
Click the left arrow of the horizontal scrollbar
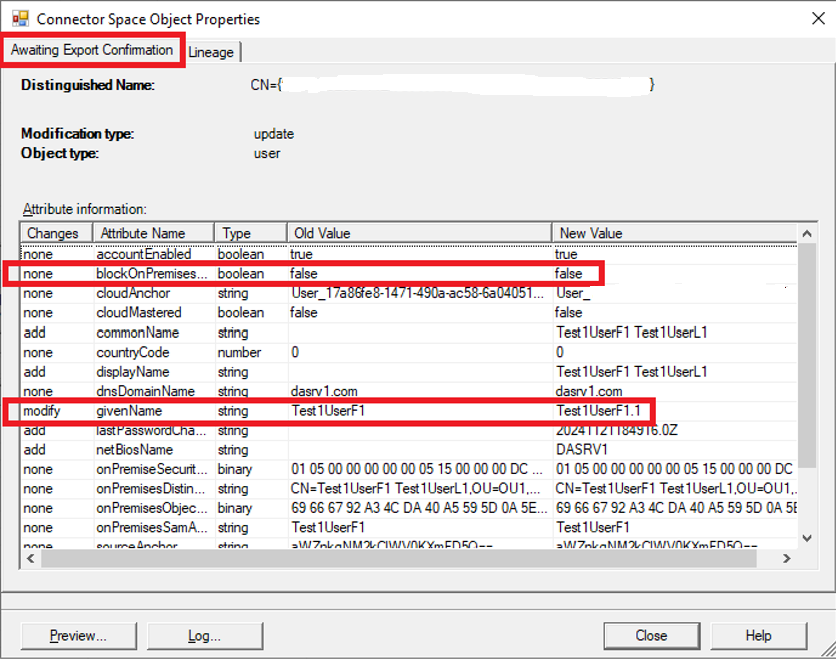(x=31, y=558)
